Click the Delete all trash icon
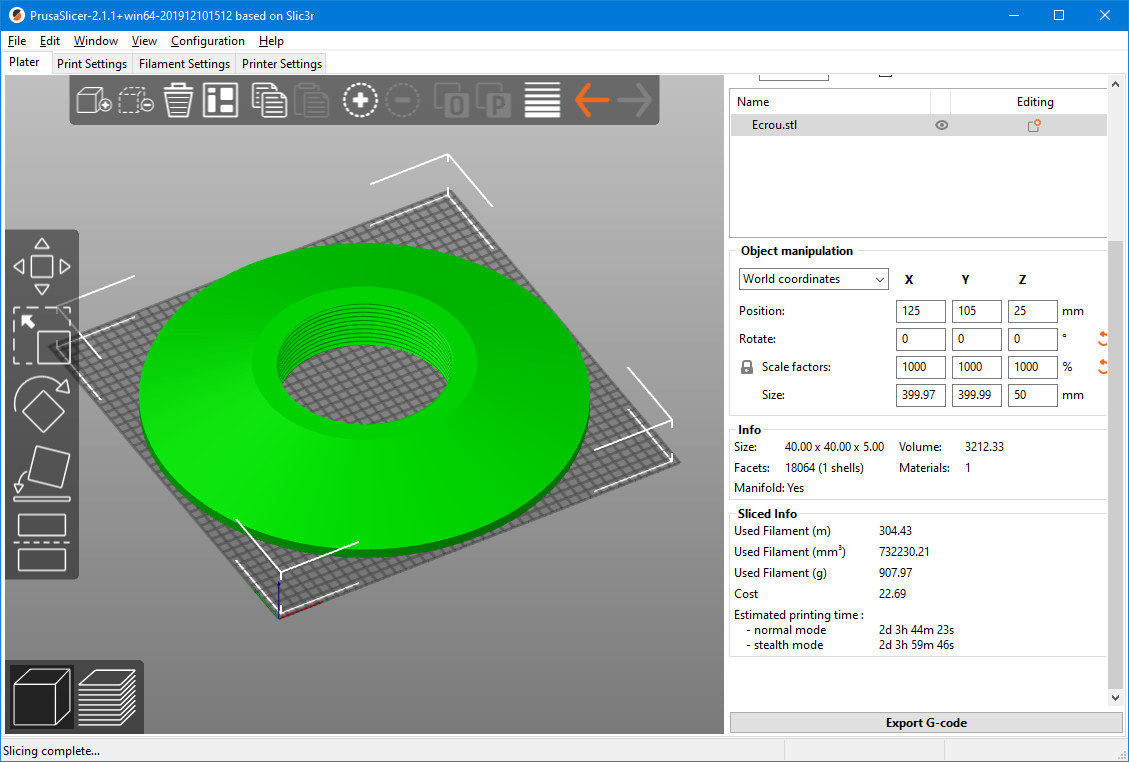Viewport: 1129px width, 762px height. pos(178,100)
